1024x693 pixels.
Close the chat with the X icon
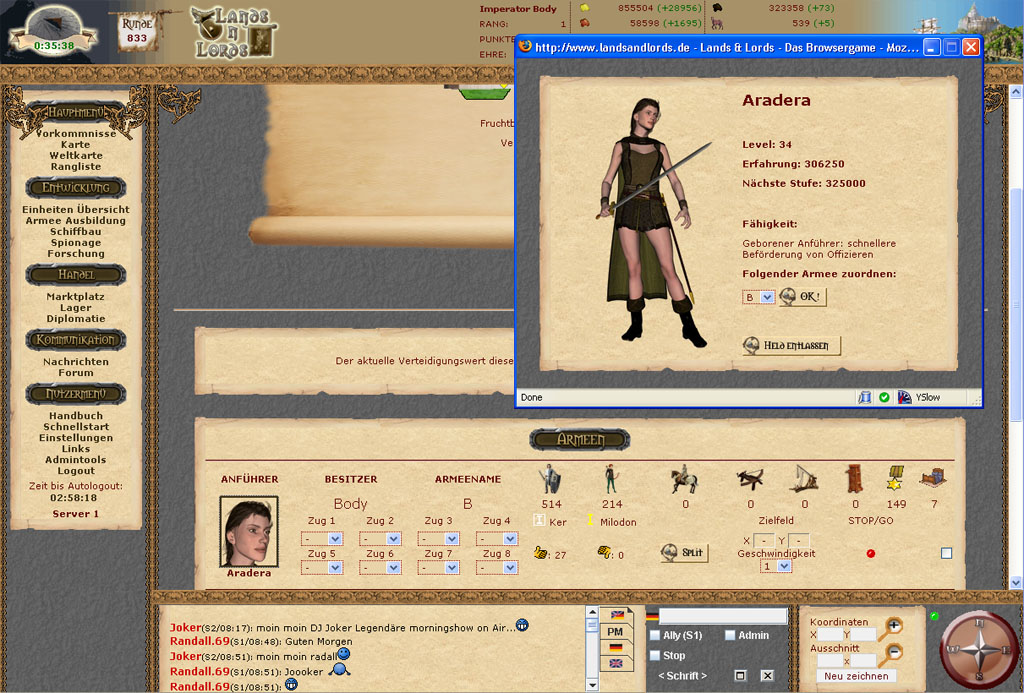767,675
